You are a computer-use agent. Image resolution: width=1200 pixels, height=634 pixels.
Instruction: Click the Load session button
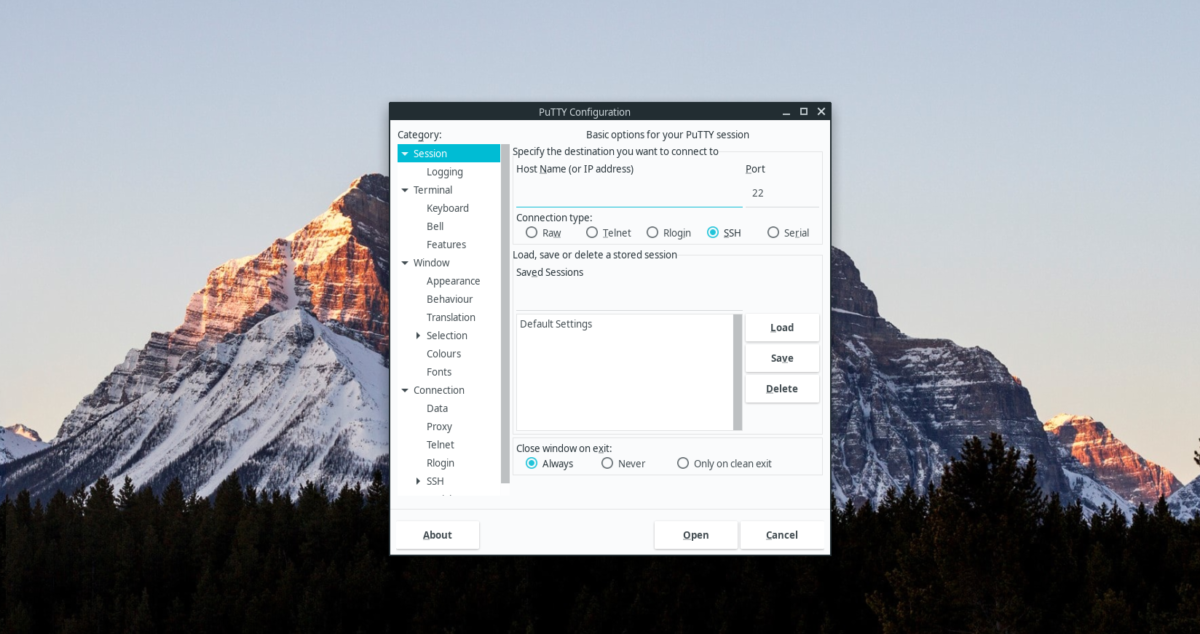(x=782, y=327)
